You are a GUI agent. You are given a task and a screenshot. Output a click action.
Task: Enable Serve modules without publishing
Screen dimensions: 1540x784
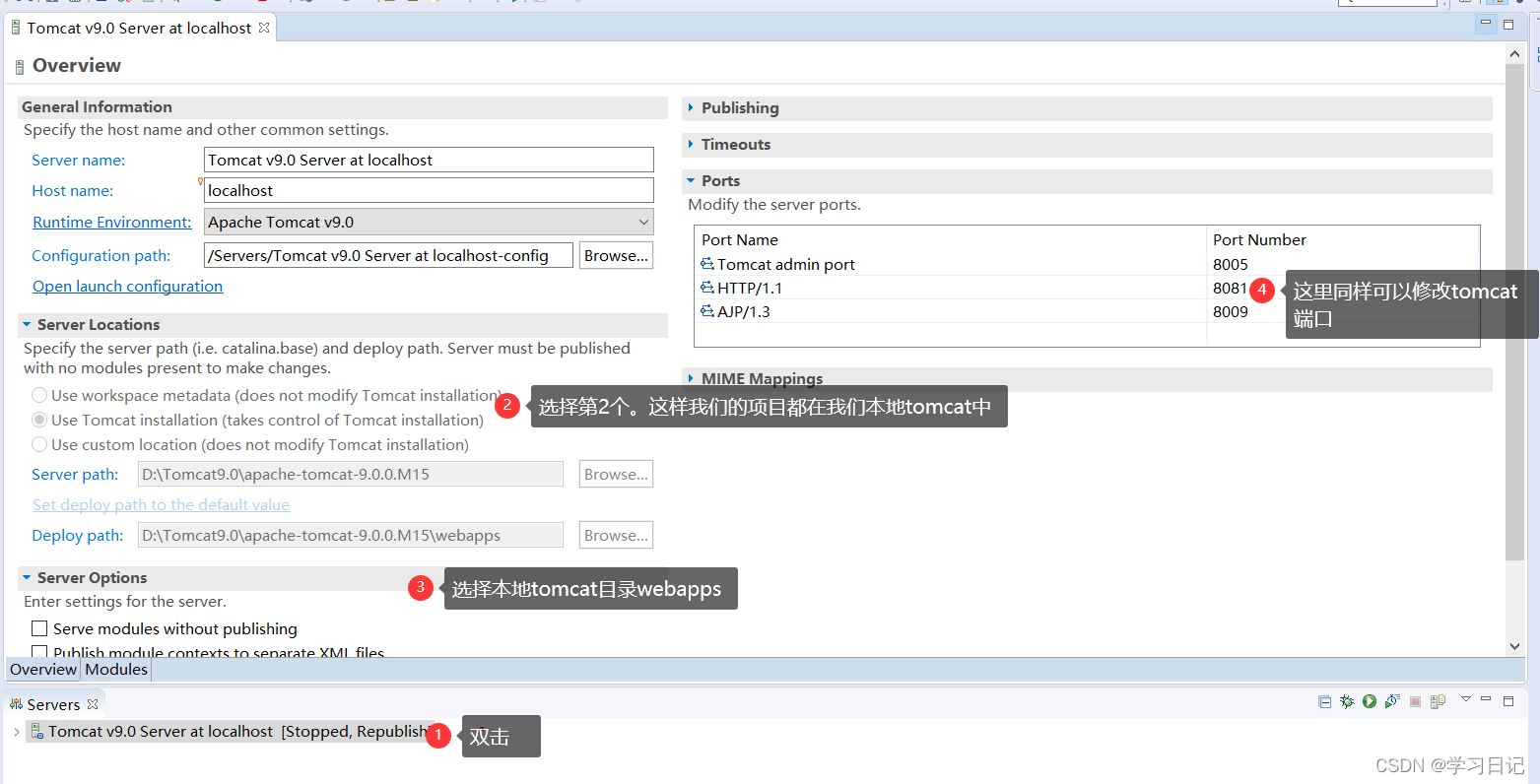pyautogui.click(x=39, y=628)
